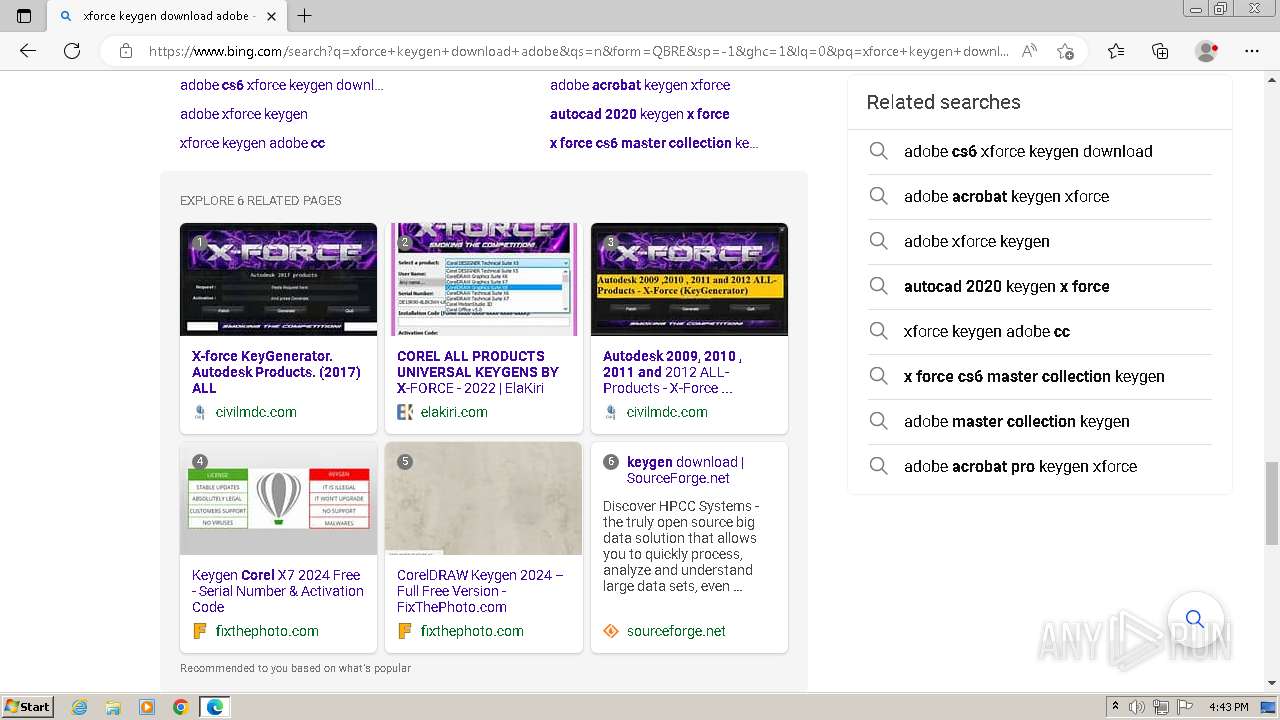
Task: Launch Google Chrome from the taskbar
Action: 180,707
